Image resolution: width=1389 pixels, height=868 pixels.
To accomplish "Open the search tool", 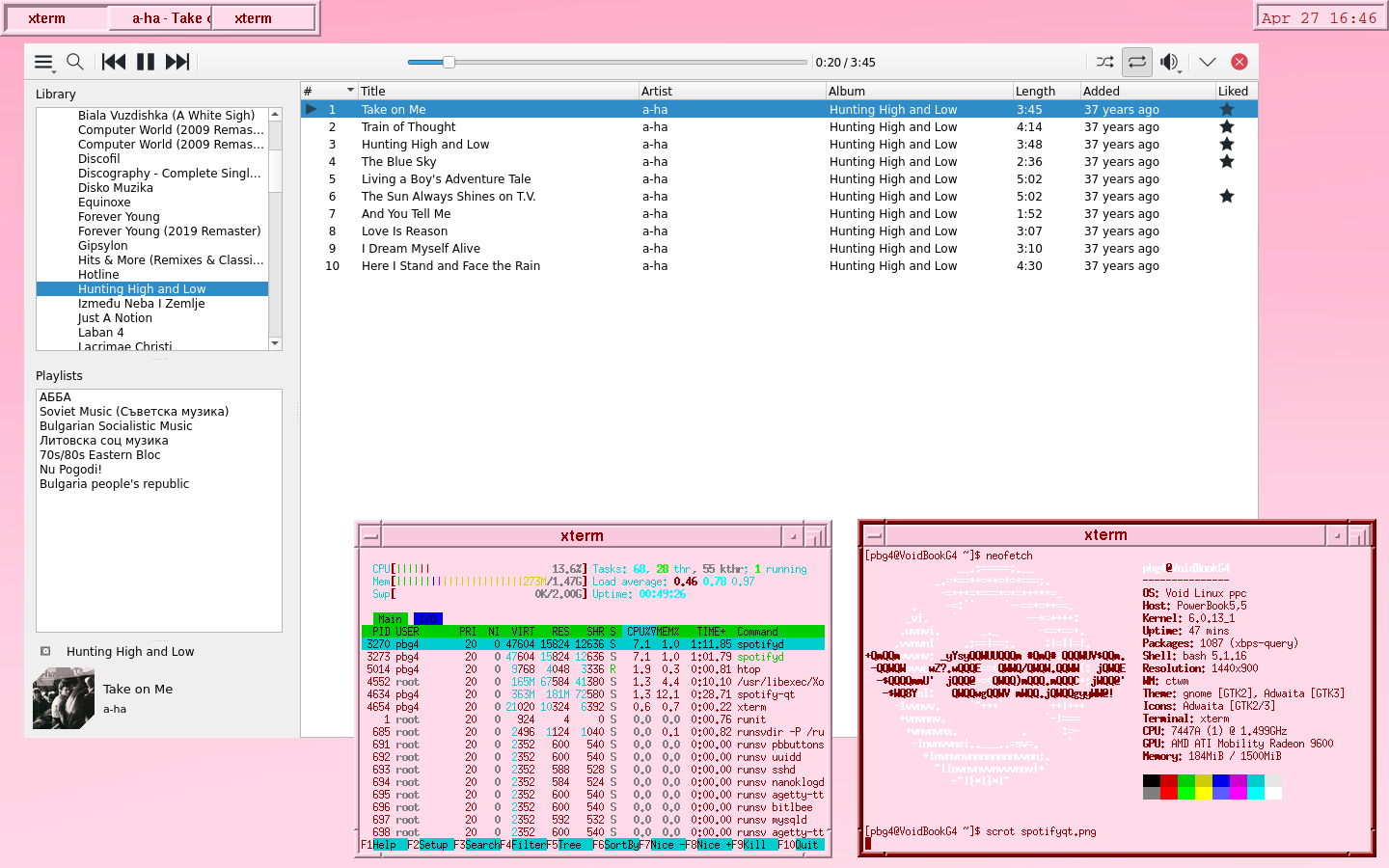I will [74, 62].
